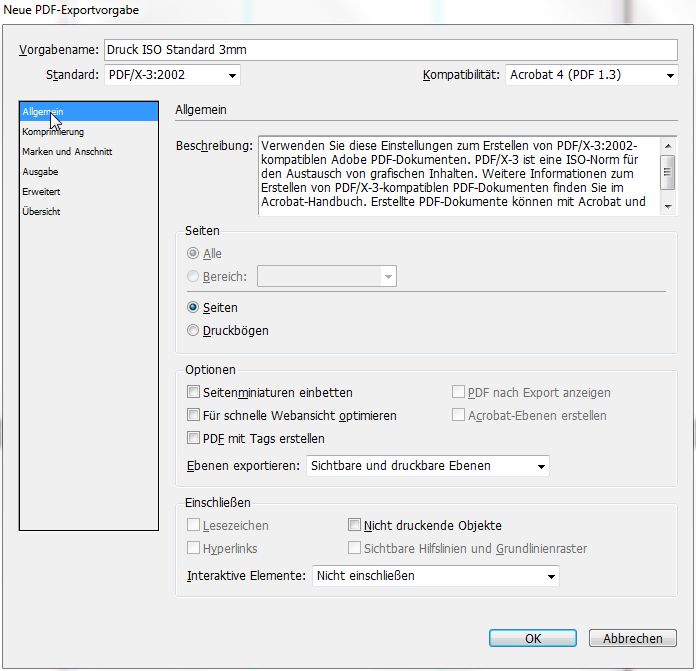Image resolution: width=696 pixels, height=671 pixels.
Task: Enable Nicht druckende Objekte checkbox
Action: [354, 525]
